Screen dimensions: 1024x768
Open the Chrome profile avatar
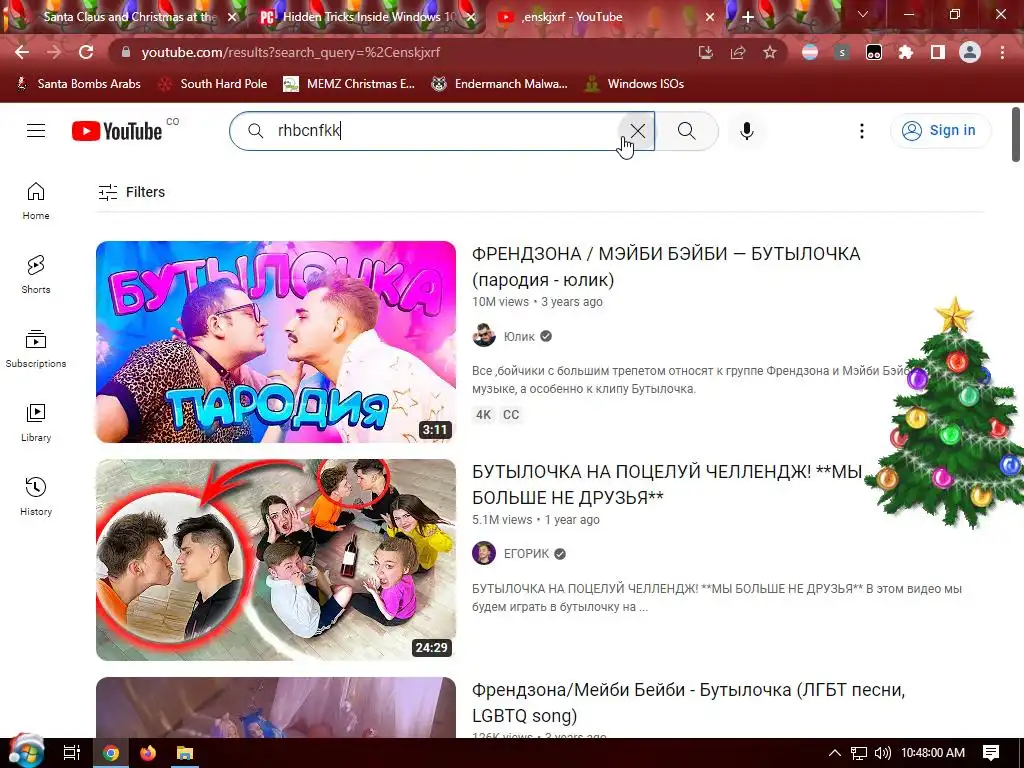click(x=970, y=52)
